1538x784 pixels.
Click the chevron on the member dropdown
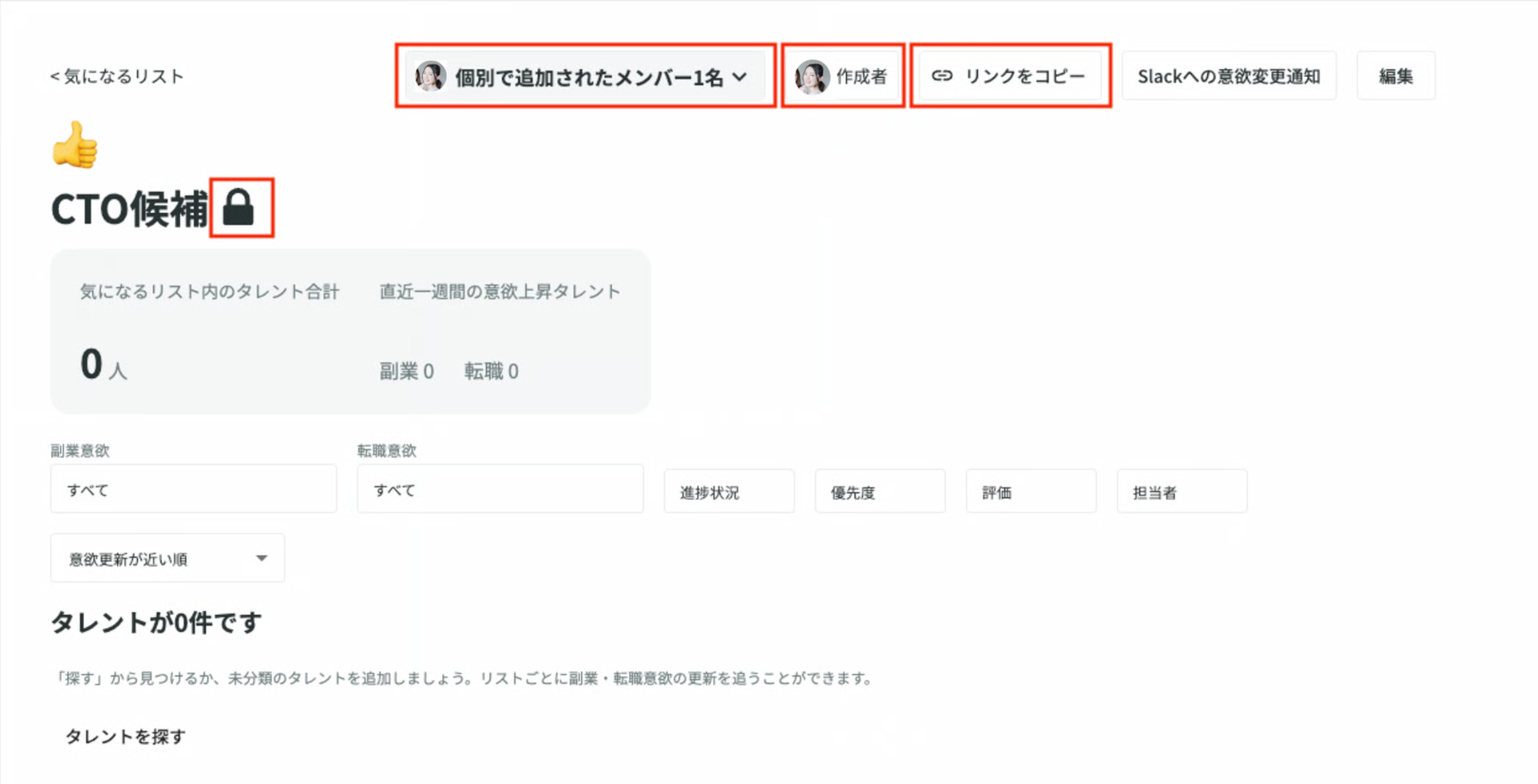tap(741, 77)
